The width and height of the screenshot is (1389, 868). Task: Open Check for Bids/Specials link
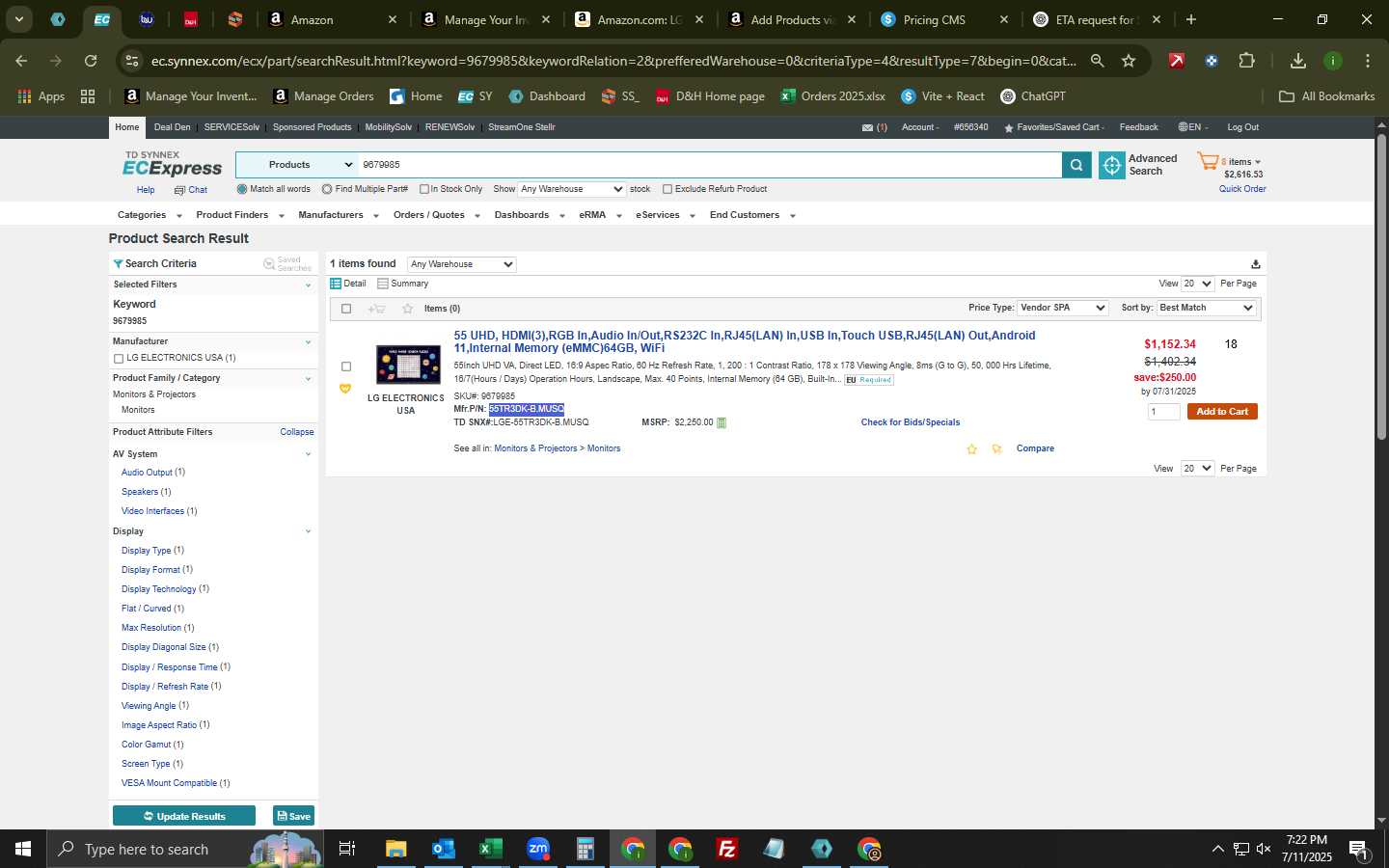coord(911,422)
